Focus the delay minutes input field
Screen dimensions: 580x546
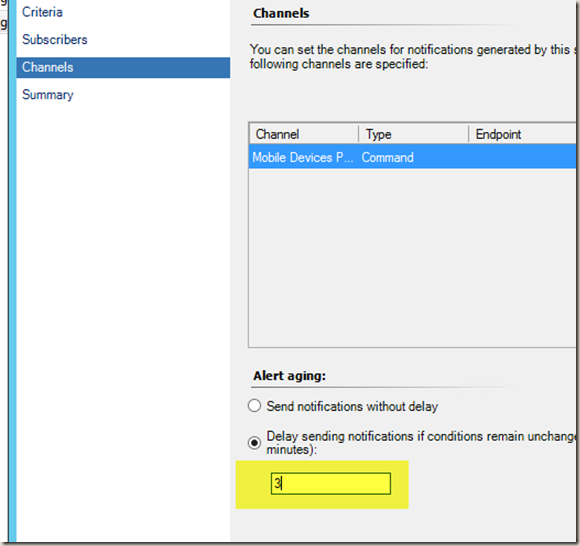point(331,483)
